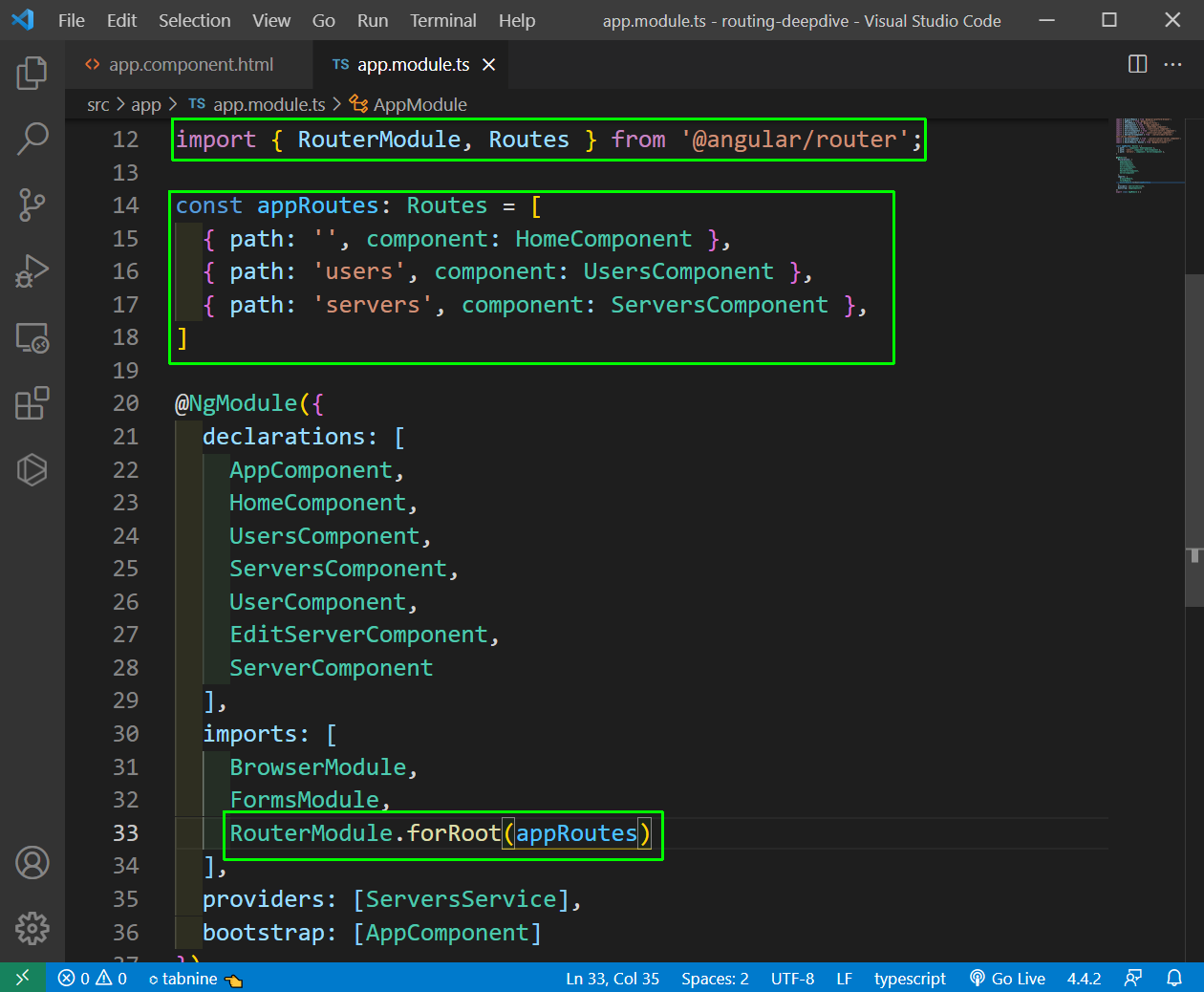Click line number 14 in gutter
This screenshot has height=992, width=1204.
[125, 205]
